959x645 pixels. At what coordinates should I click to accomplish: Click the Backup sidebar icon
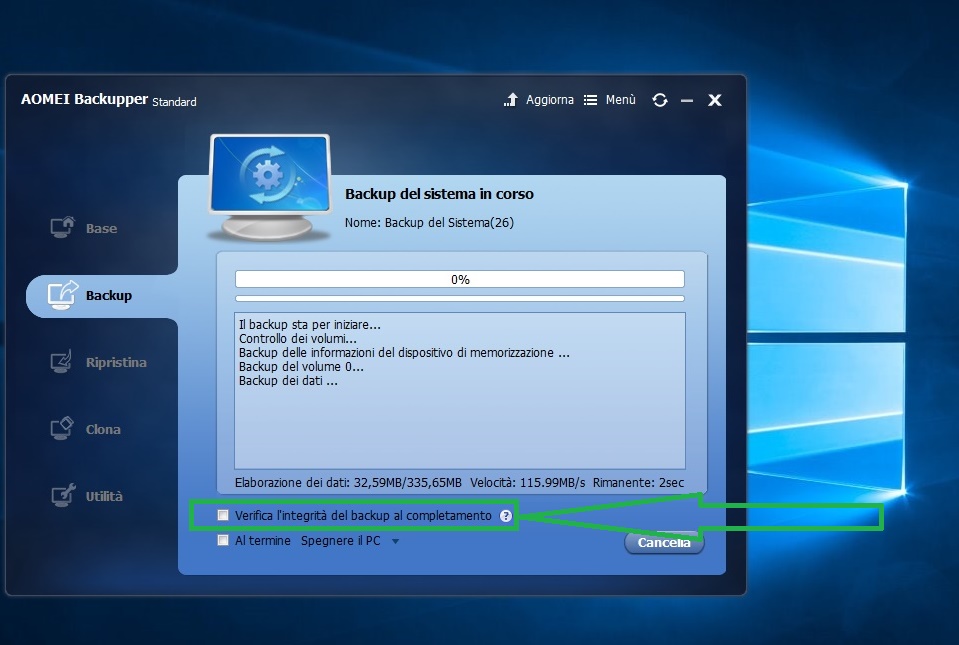[x=62, y=295]
